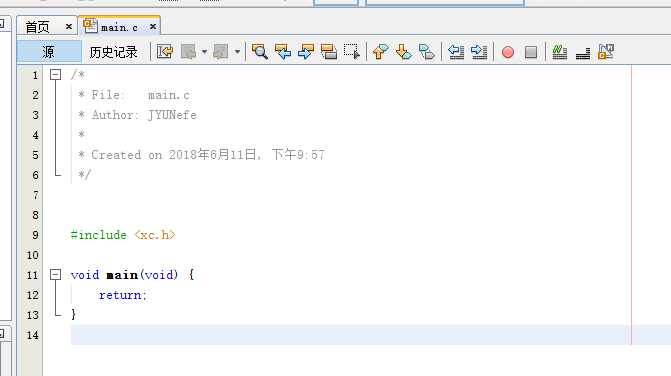The width and height of the screenshot is (671, 376).
Task: Jump to next bookmark icon
Action: pos(404,52)
